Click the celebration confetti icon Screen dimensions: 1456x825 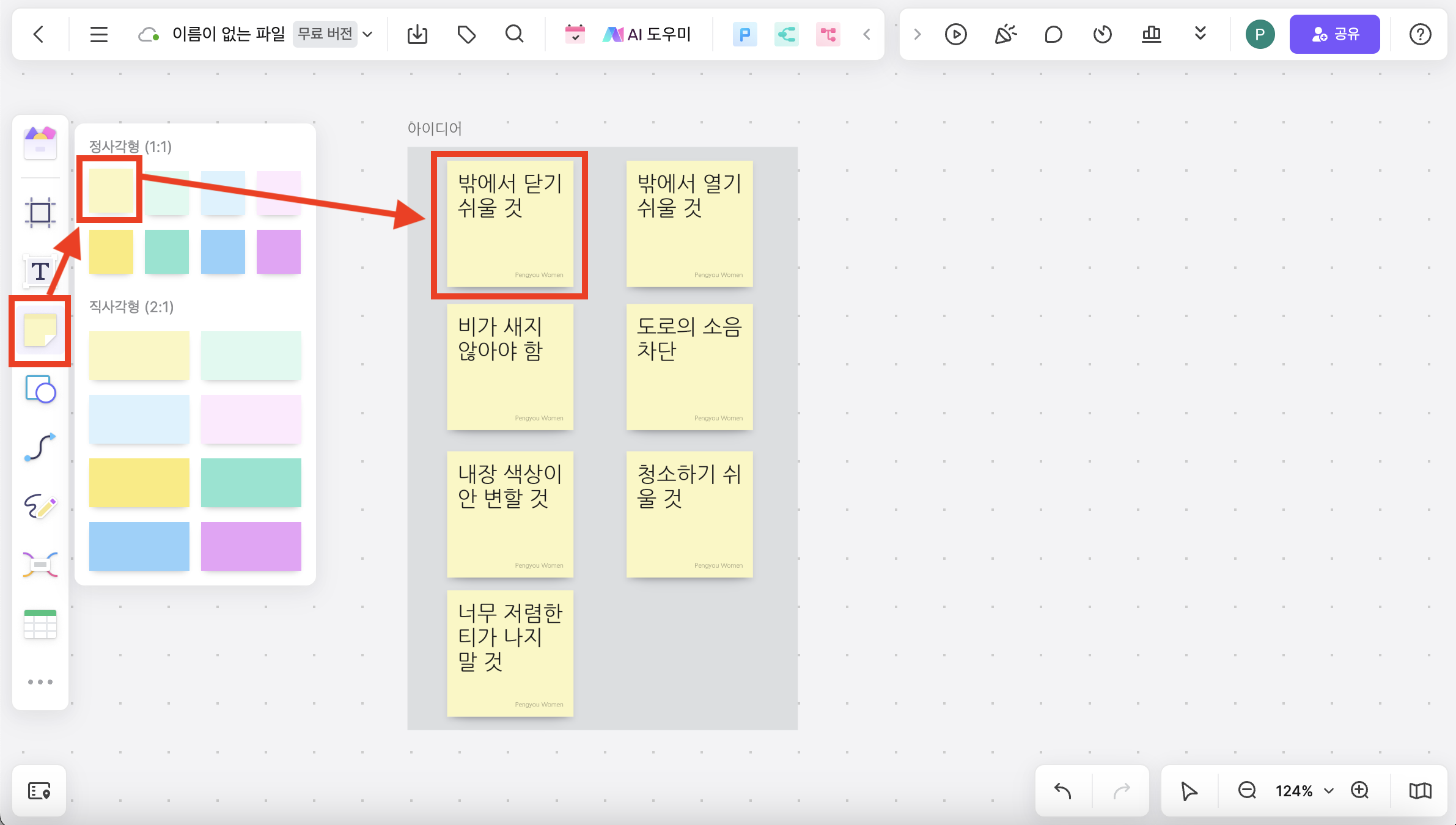point(1005,34)
